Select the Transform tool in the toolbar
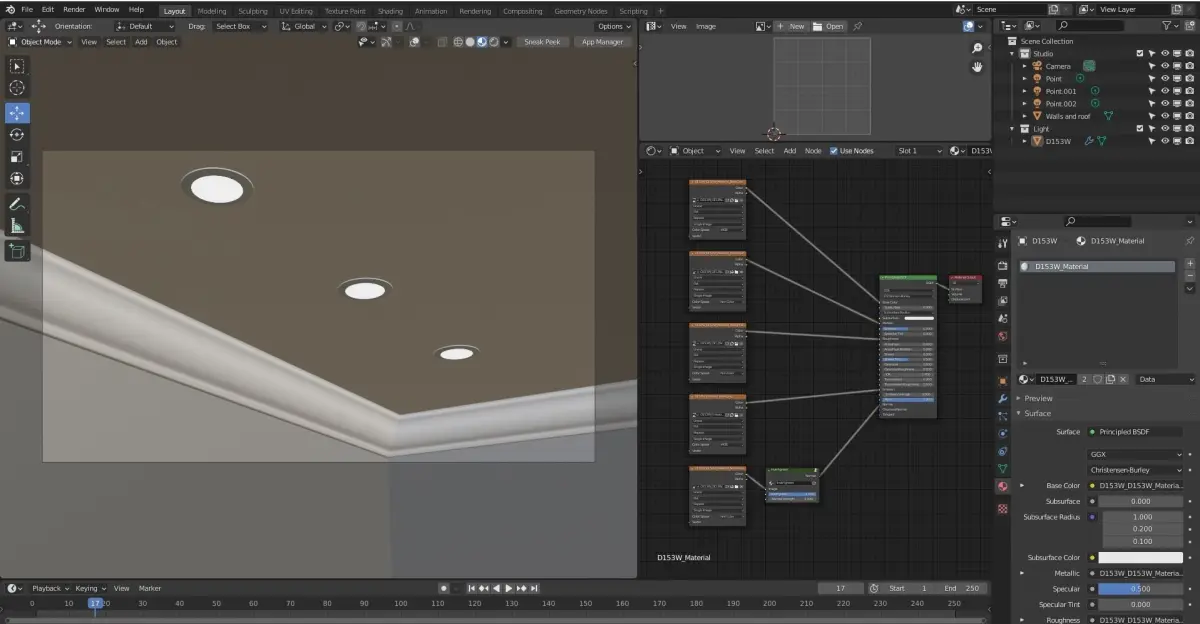The width and height of the screenshot is (1200, 624). click(17, 179)
